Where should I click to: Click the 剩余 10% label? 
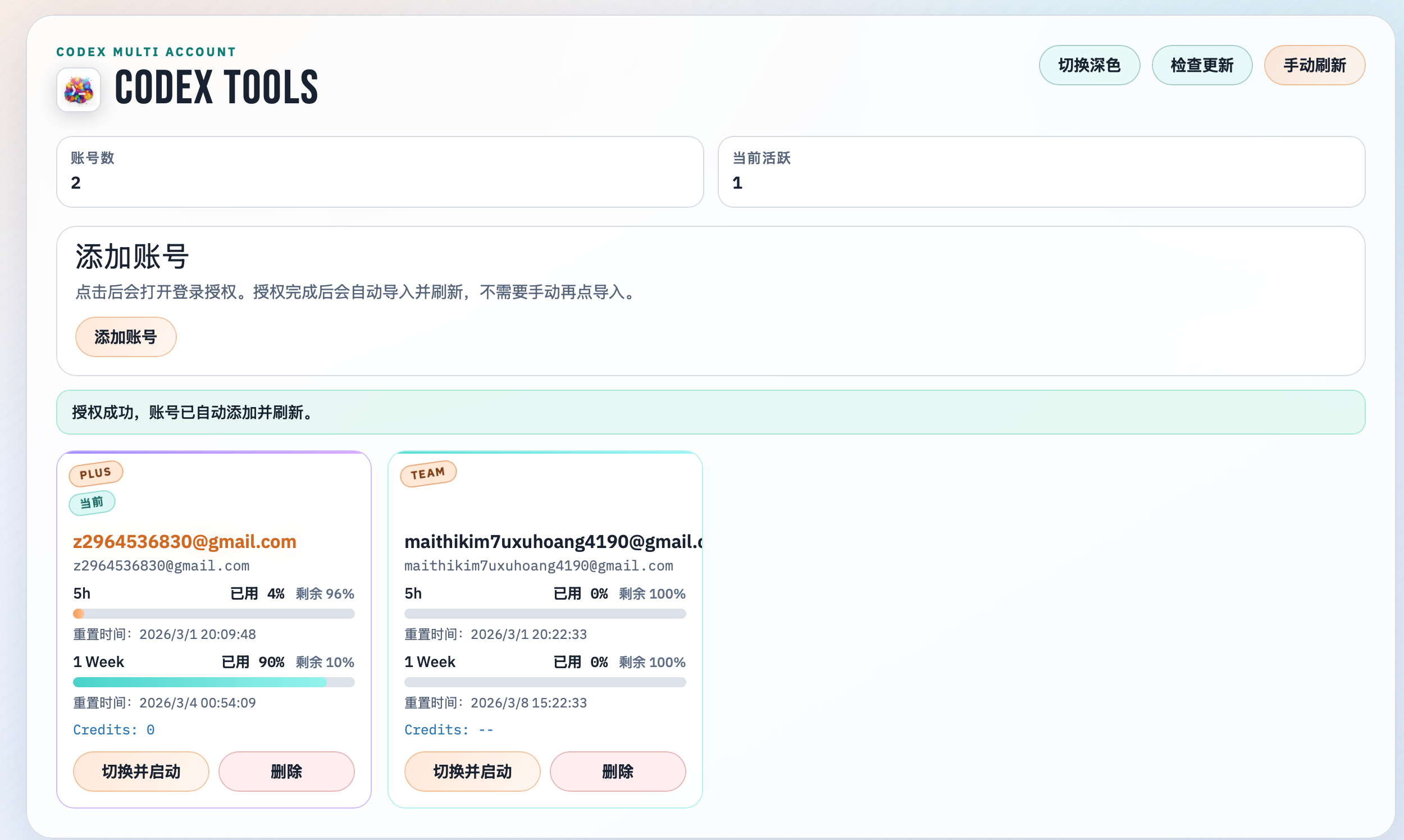pyautogui.click(x=325, y=662)
